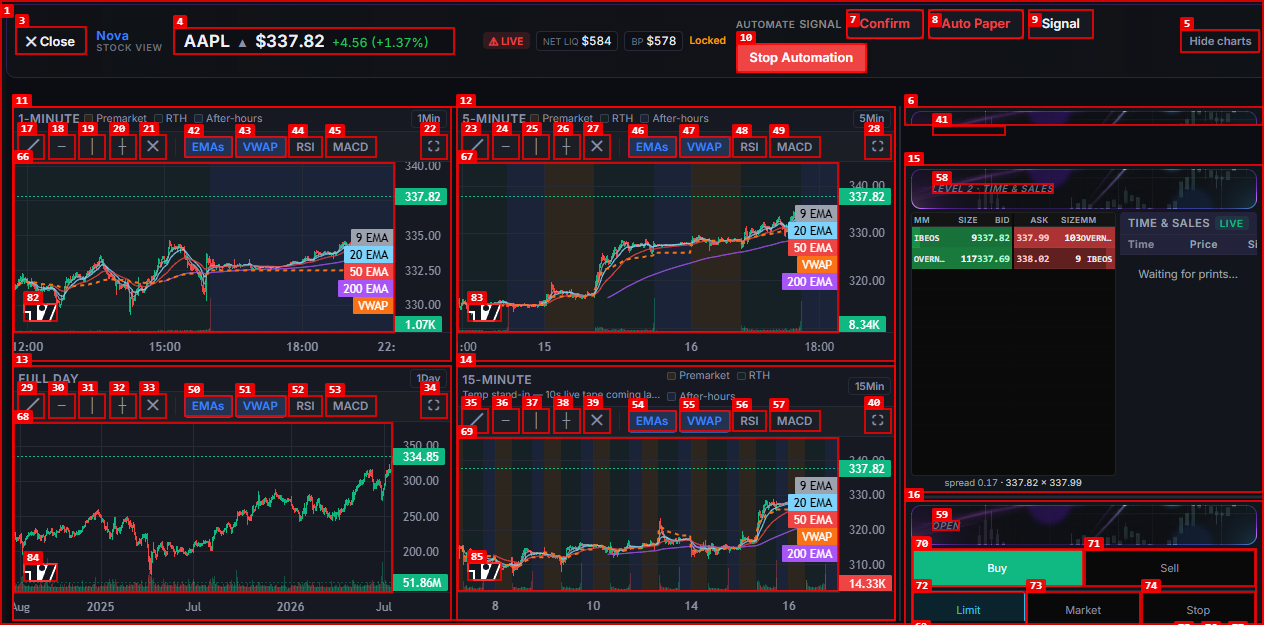
Task: Enable RSI indicator on 1-Minute chart
Action: click(x=305, y=147)
